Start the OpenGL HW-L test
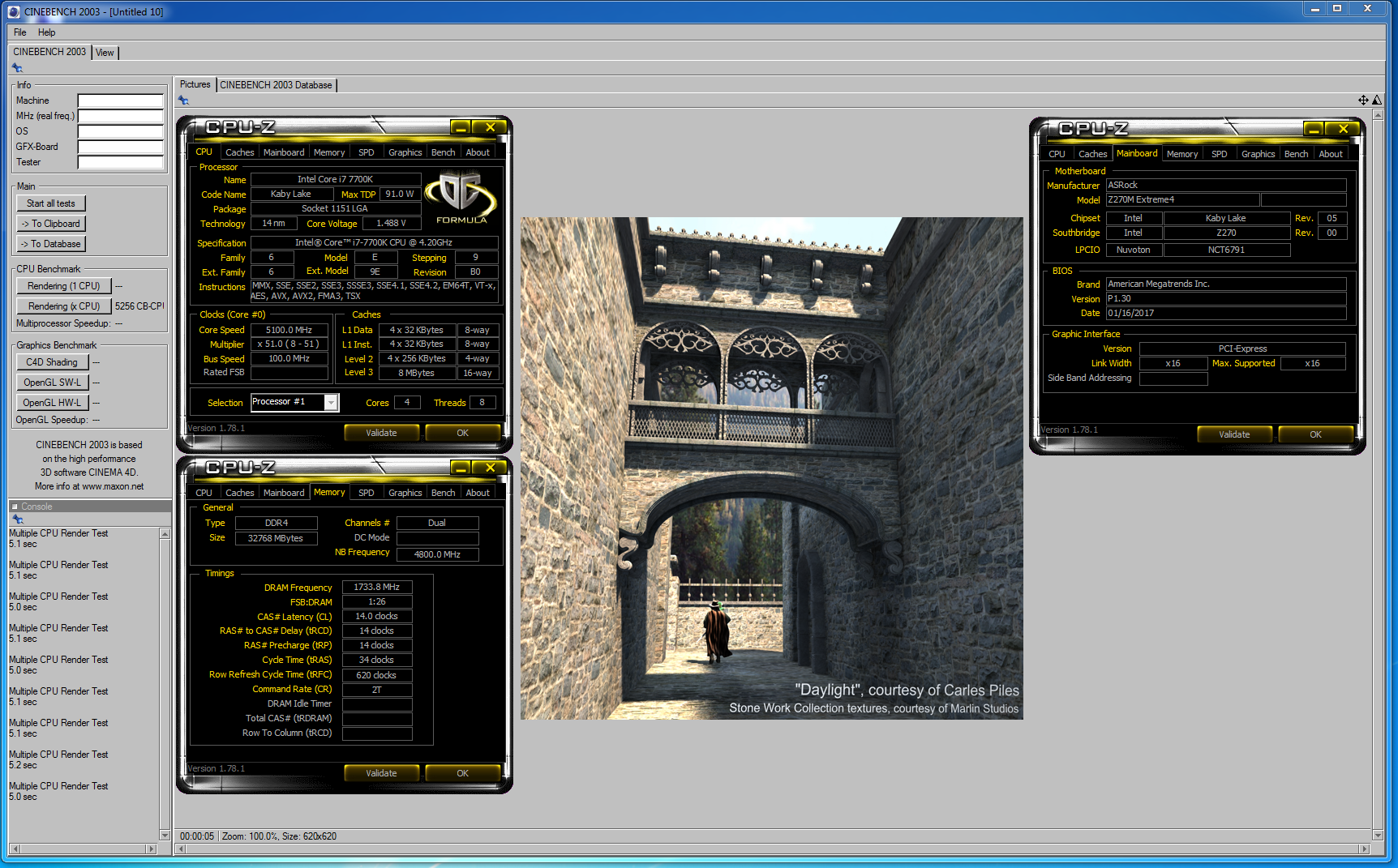The width and height of the screenshot is (1398, 868). (x=52, y=403)
